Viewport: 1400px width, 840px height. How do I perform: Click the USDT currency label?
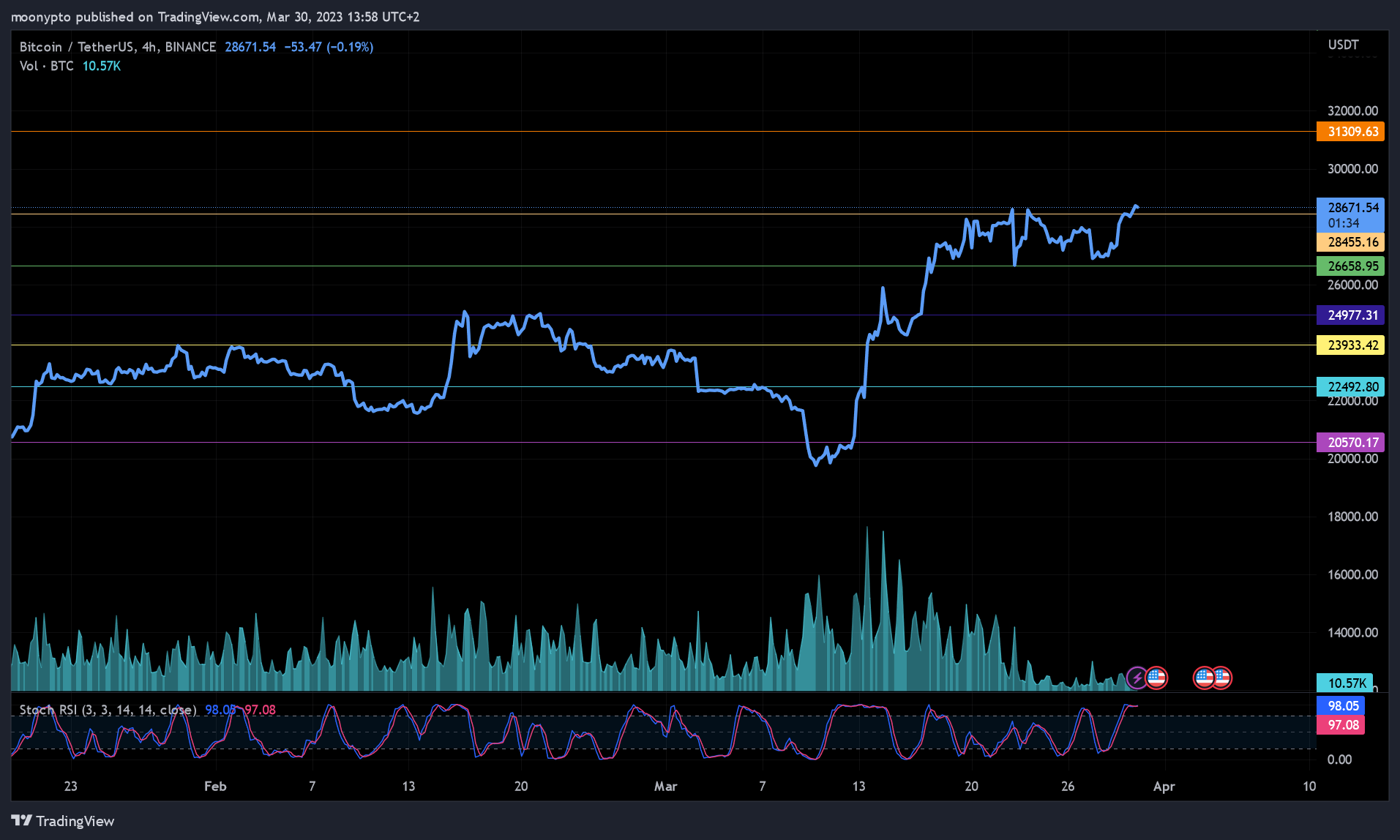coord(1344,45)
